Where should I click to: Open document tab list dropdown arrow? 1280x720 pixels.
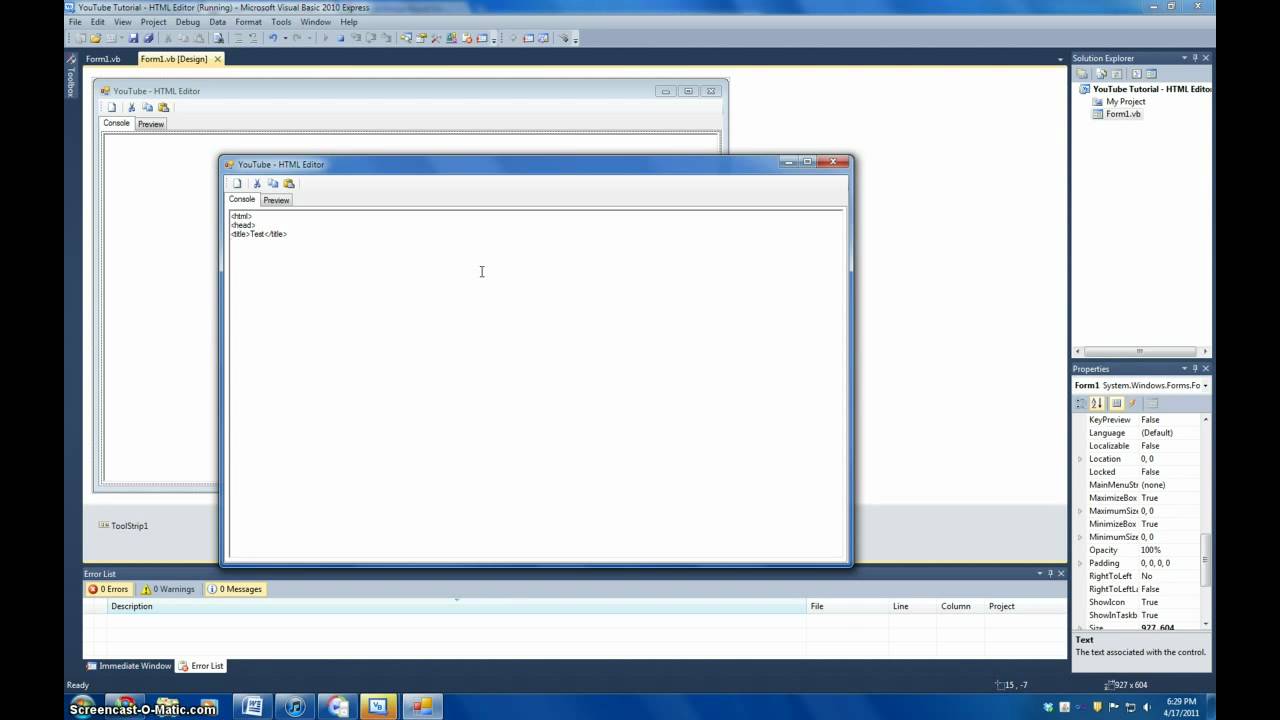[x=1061, y=59]
